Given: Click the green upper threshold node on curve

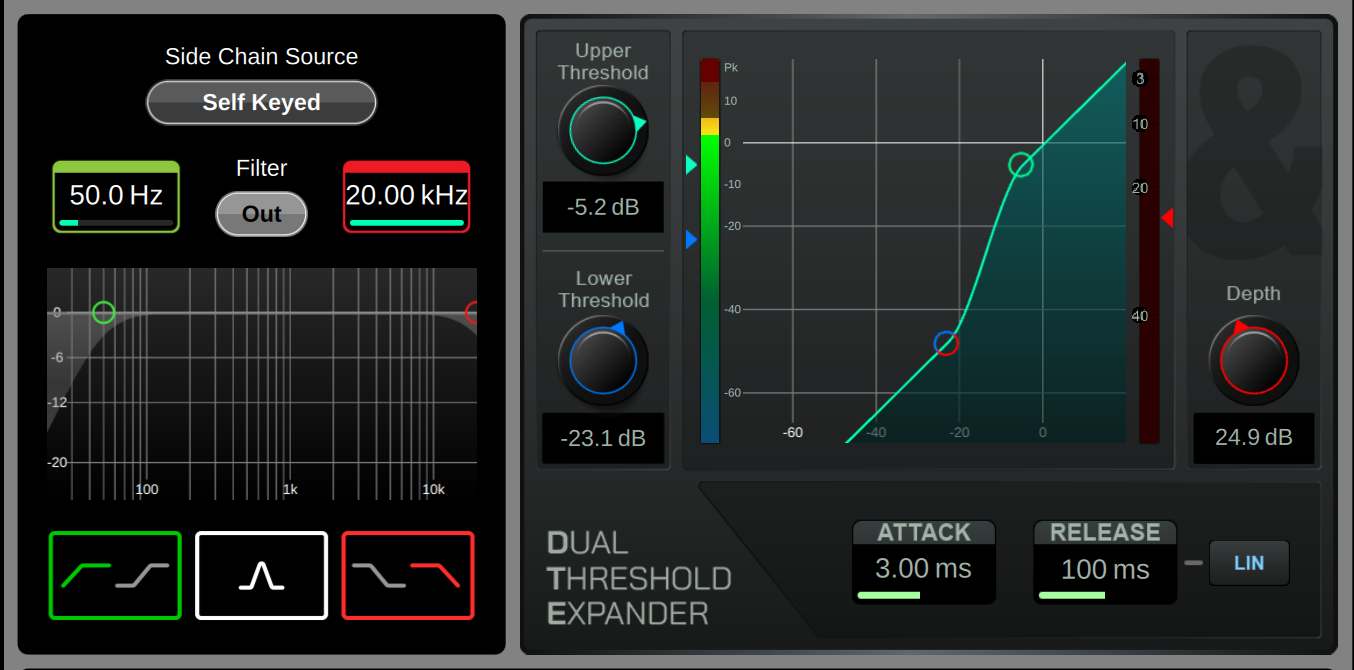Looking at the screenshot, I should [1020, 165].
